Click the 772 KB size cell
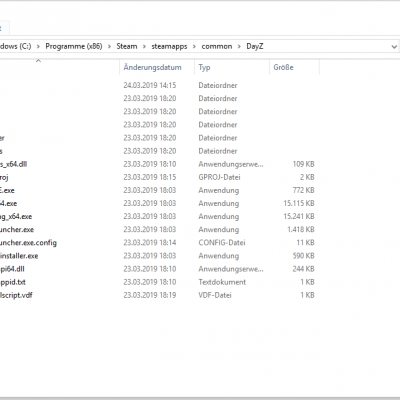Screen dimensions: 400x400 303,190
